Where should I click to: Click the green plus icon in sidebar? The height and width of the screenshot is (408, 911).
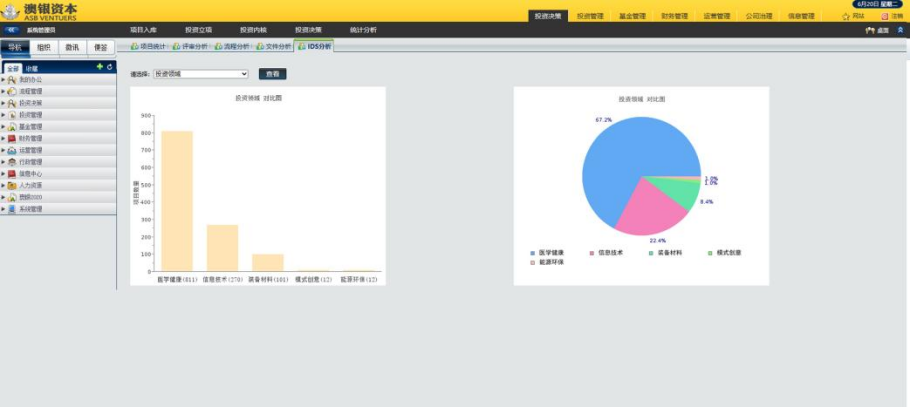(99, 67)
